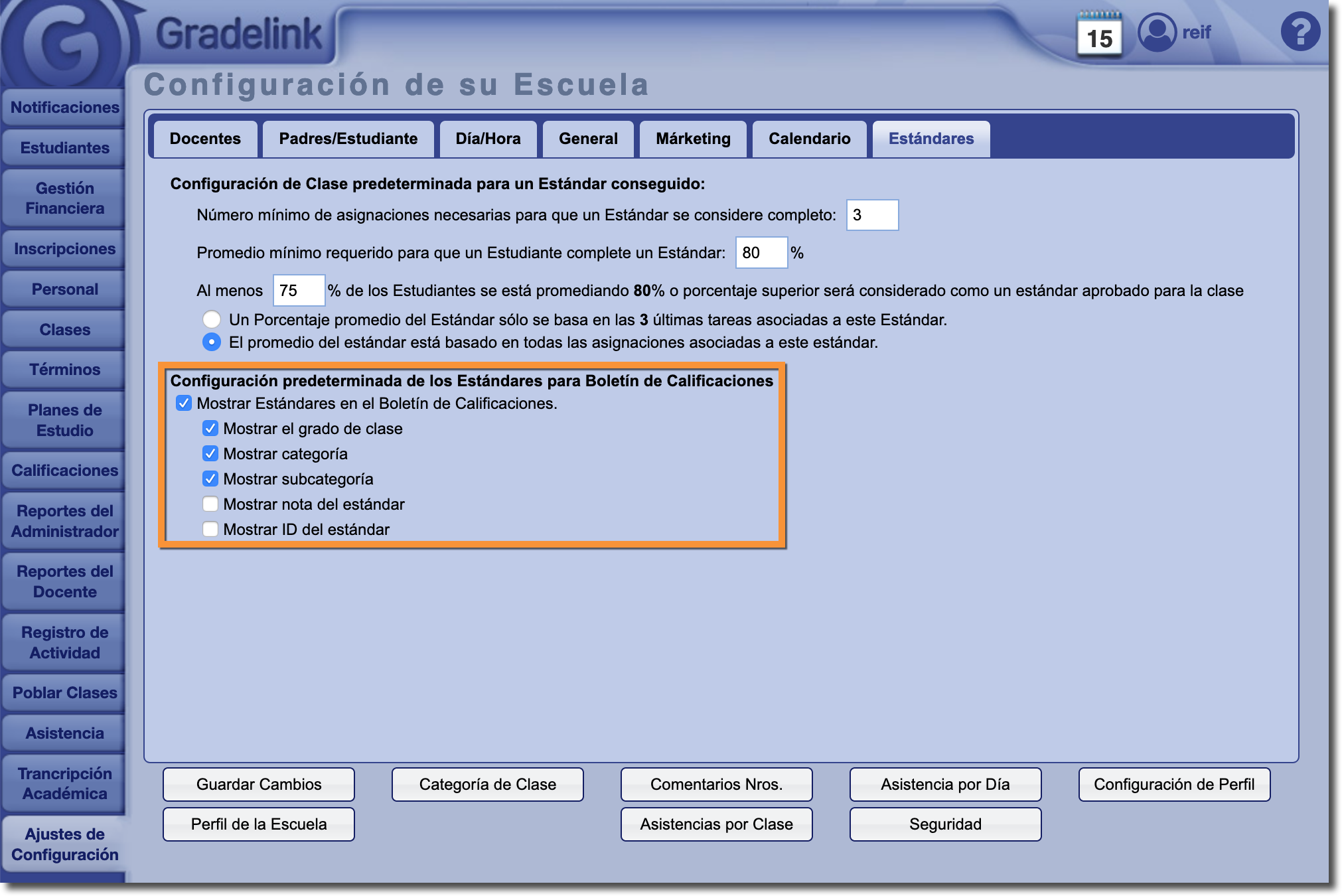Go to the Márketing tab

point(693,139)
